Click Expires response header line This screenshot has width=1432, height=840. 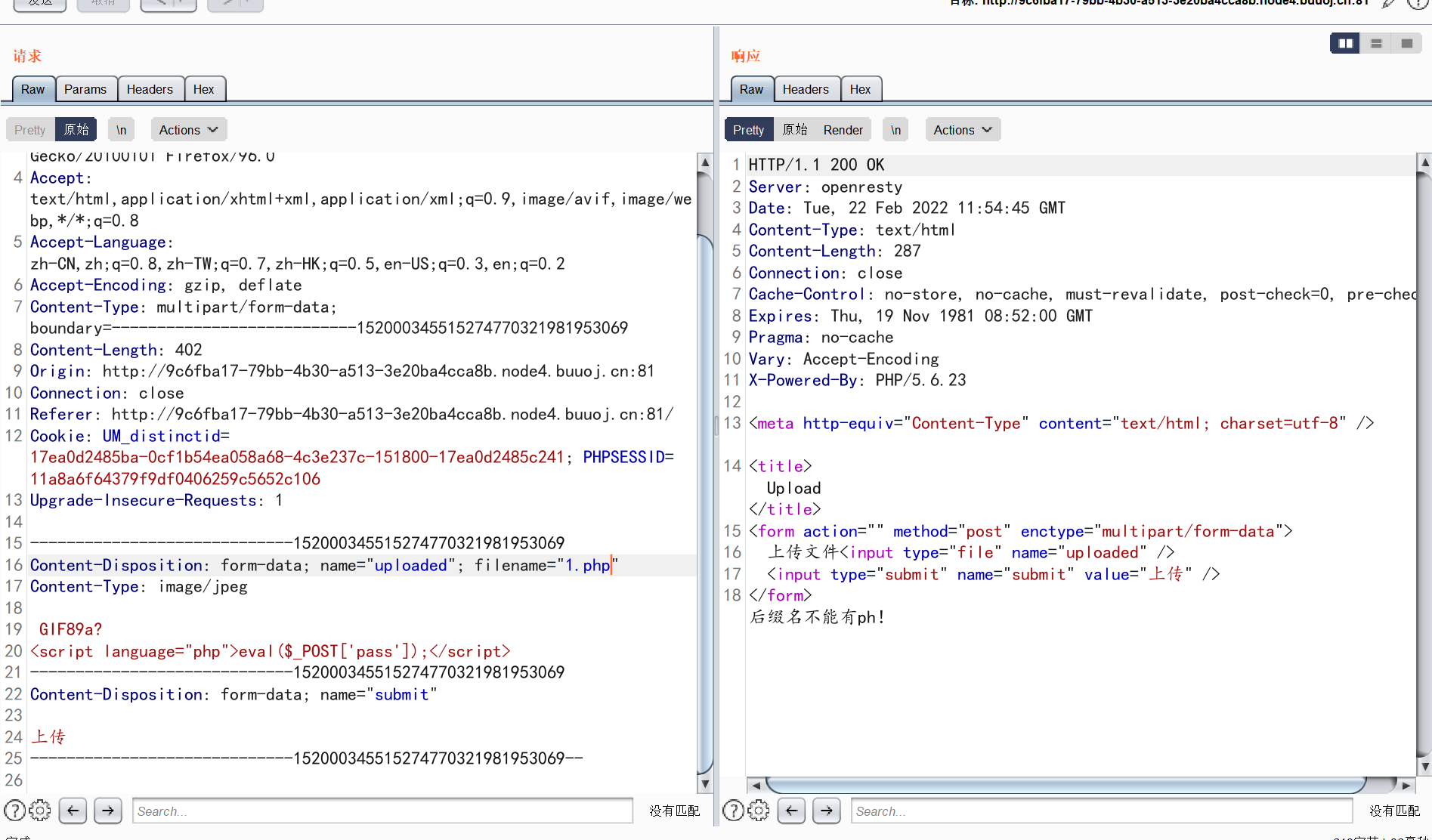[x=921, y=316]
